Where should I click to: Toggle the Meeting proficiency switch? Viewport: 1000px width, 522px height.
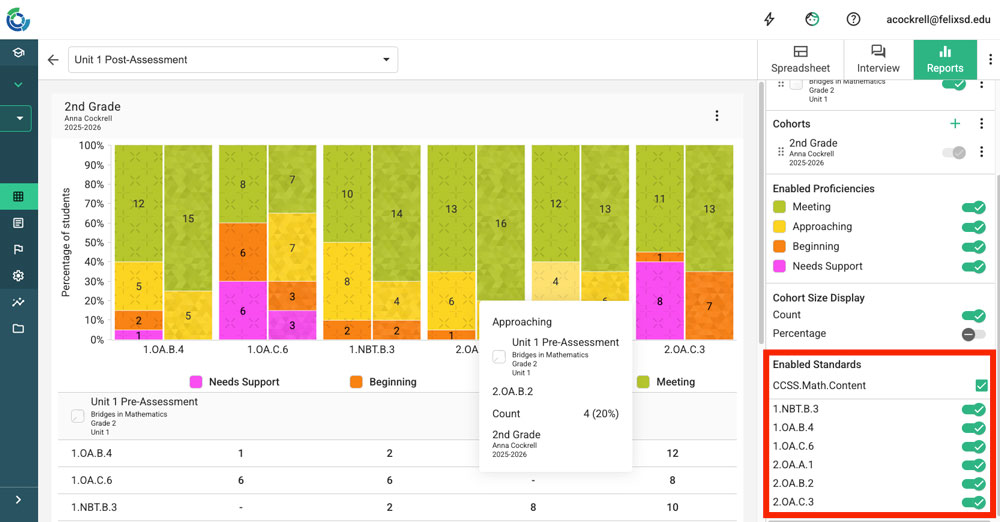coord(973,207)
